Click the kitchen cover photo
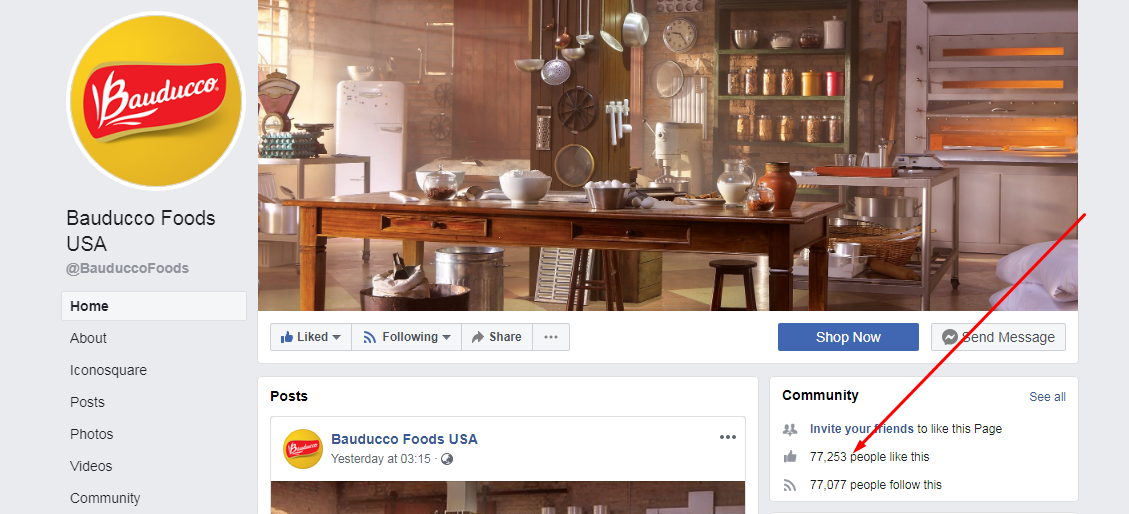Image resolution: width=1129 pixels, height=514 pixels. pyautogui.click(x=667, y=155)
